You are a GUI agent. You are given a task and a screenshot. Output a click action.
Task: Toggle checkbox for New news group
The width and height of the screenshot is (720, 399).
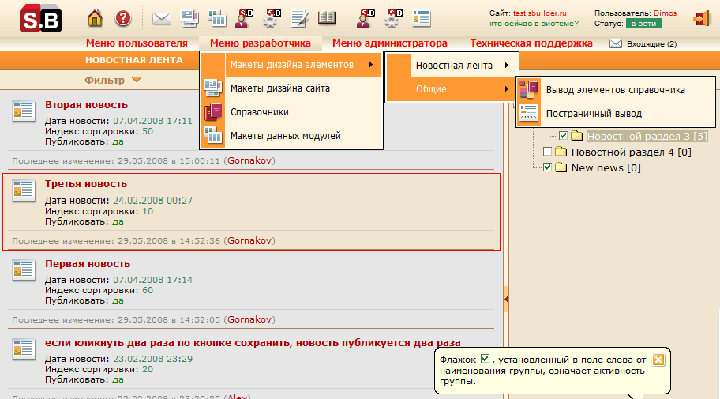(547, 167)
